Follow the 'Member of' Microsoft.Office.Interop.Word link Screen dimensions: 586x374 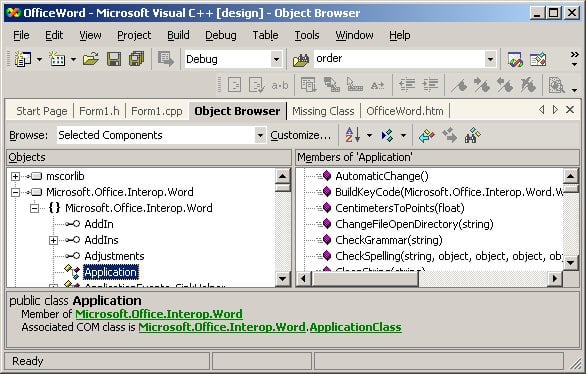click(159, 314)
